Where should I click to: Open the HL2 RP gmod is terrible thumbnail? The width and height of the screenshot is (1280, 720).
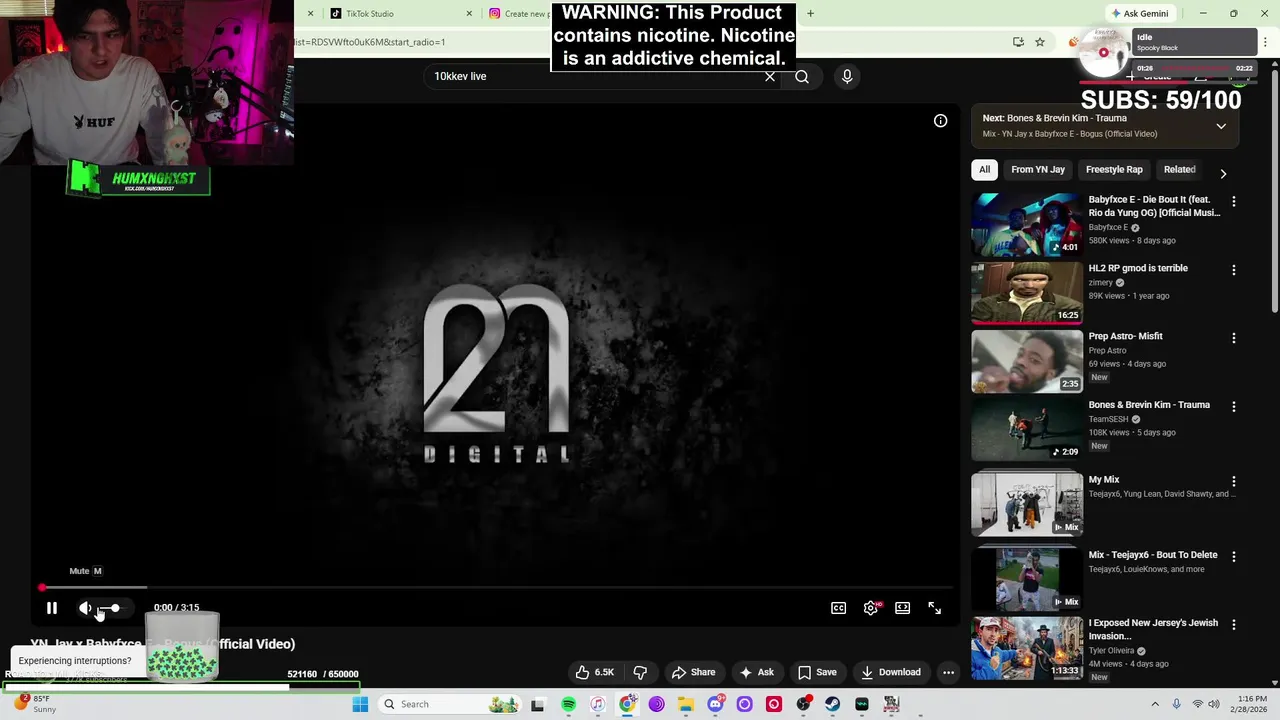(x=1027, y=292)
